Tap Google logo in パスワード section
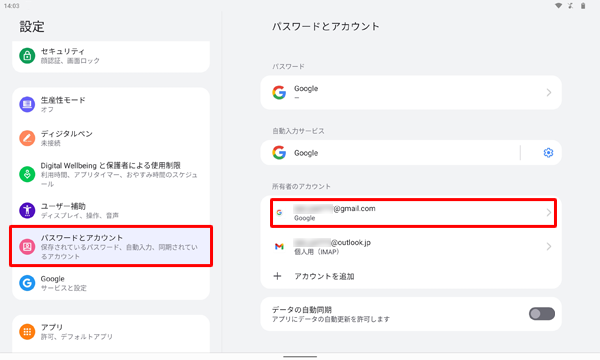Viewport: 600px width, 360px height. [279, 93]
